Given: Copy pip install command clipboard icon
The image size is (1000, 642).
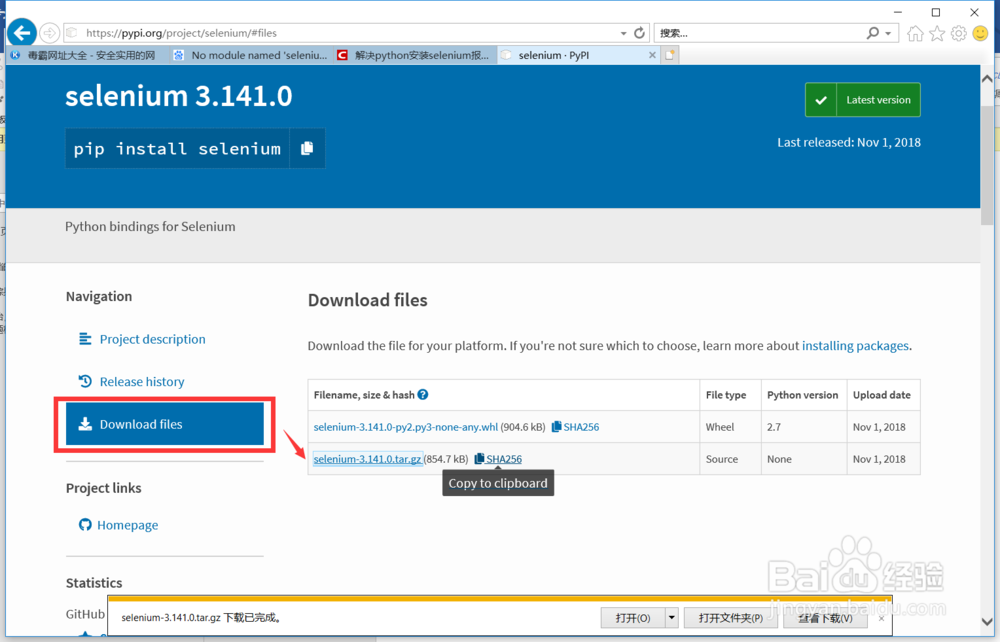Looking at the screenshot, I should click(307, 148).
